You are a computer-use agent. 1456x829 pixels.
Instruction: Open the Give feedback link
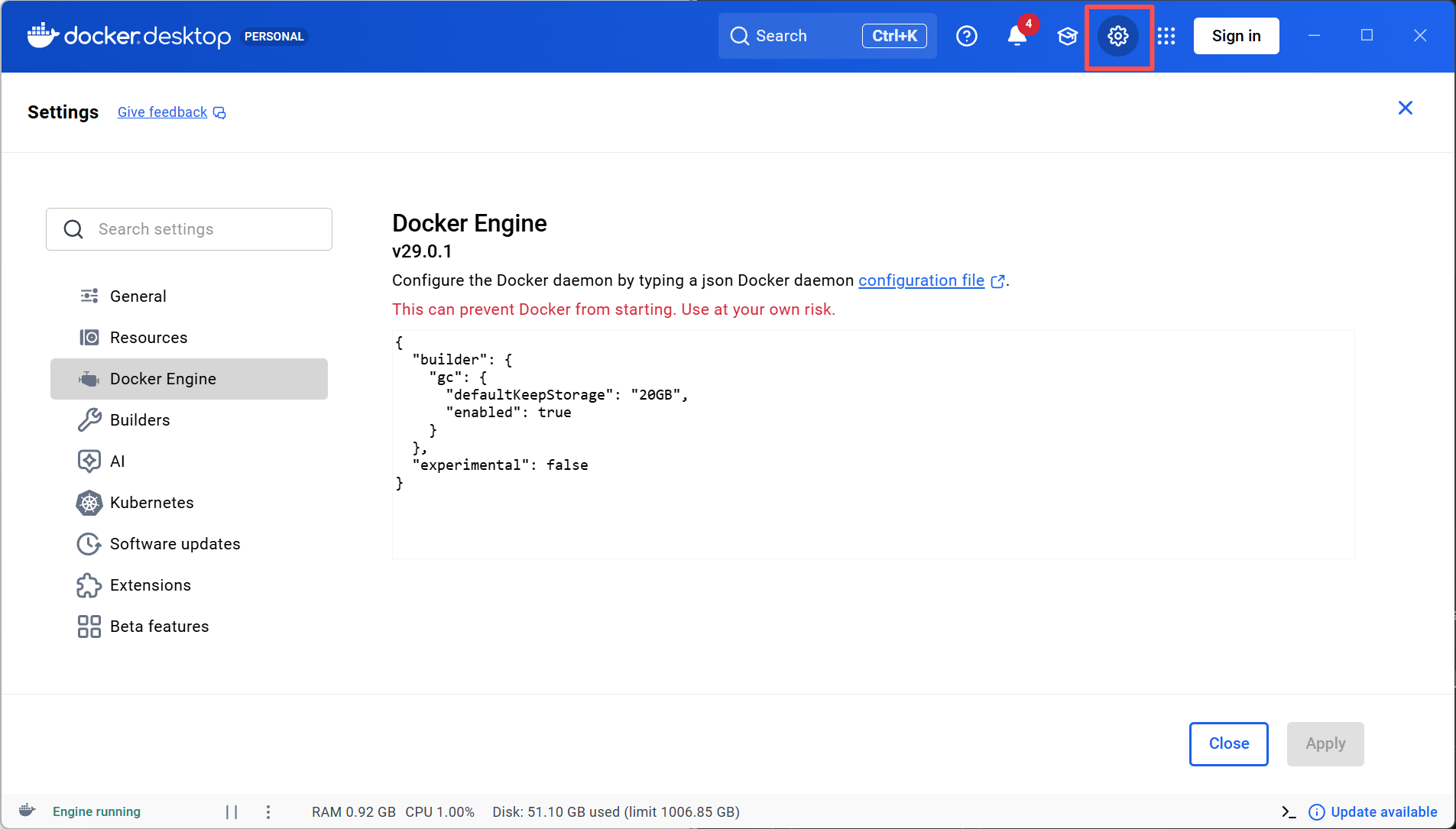pos(162,112)
